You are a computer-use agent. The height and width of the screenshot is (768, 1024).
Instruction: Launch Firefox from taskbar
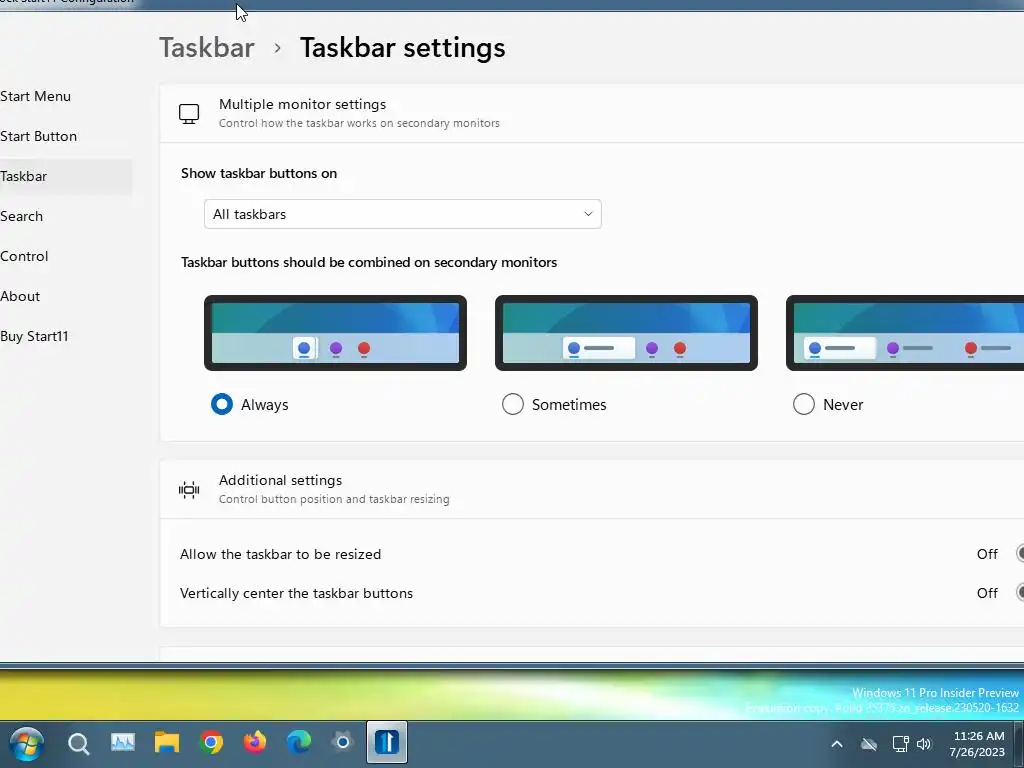(x=255, y=743)
